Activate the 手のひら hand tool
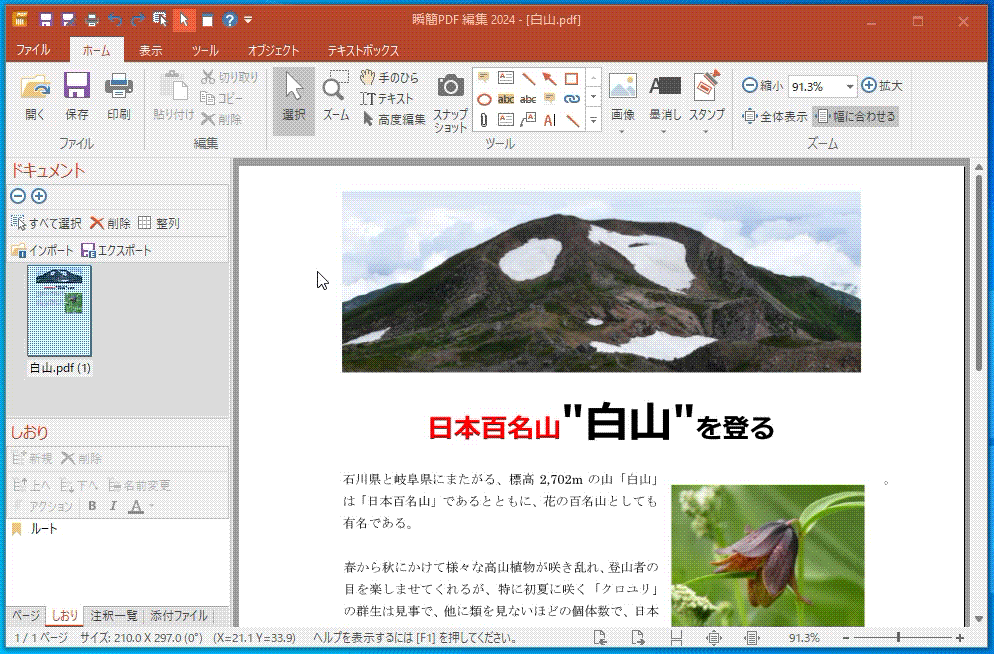 [390, 78]
